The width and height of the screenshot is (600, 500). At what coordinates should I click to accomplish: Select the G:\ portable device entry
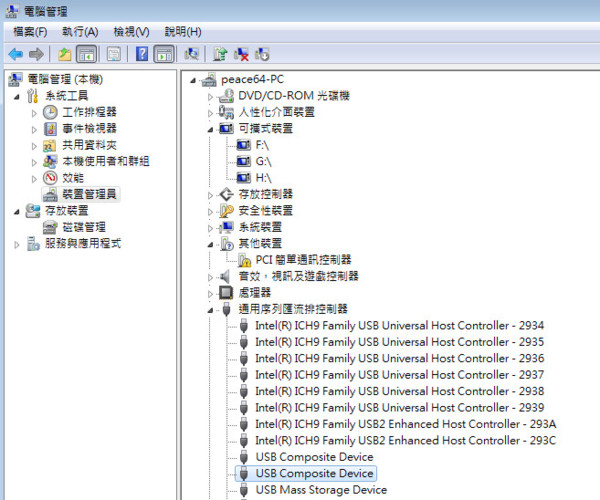[264, 161]
